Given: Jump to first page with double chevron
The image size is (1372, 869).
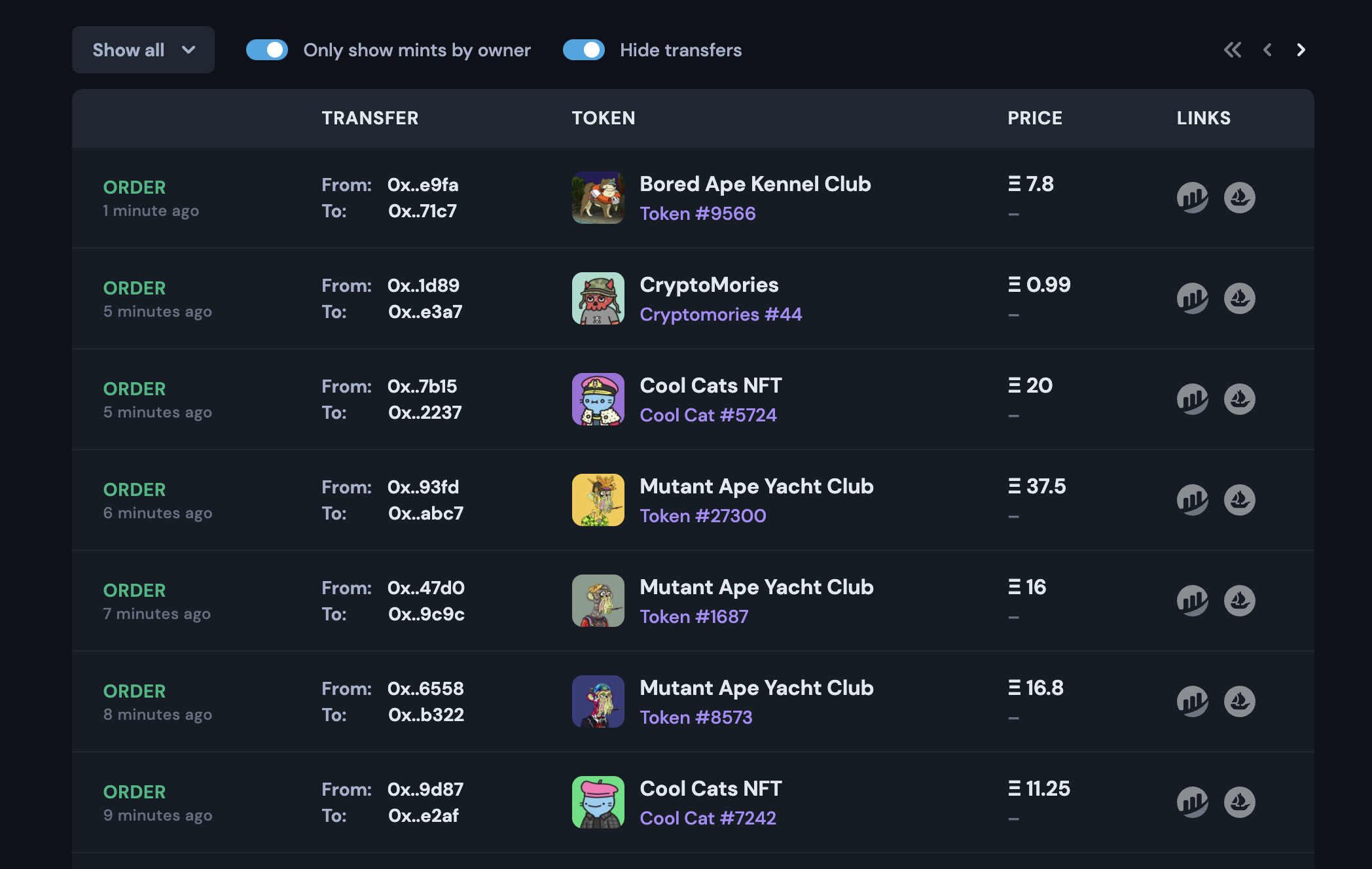Looking at the screenshot, I should [1233, 50].
